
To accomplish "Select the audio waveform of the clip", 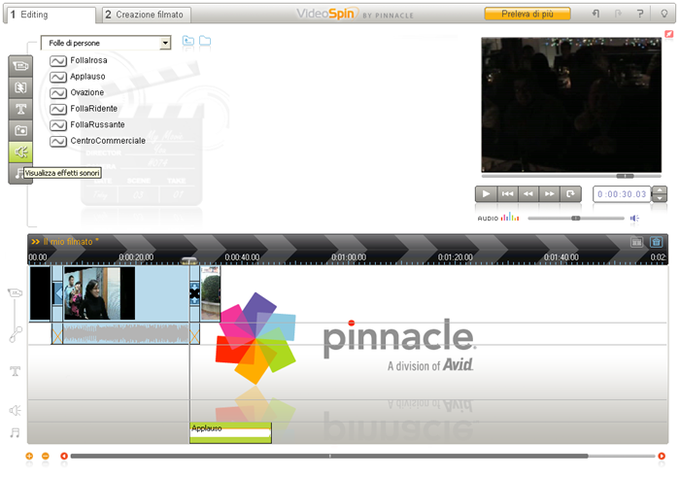I will tap(125, 334).
